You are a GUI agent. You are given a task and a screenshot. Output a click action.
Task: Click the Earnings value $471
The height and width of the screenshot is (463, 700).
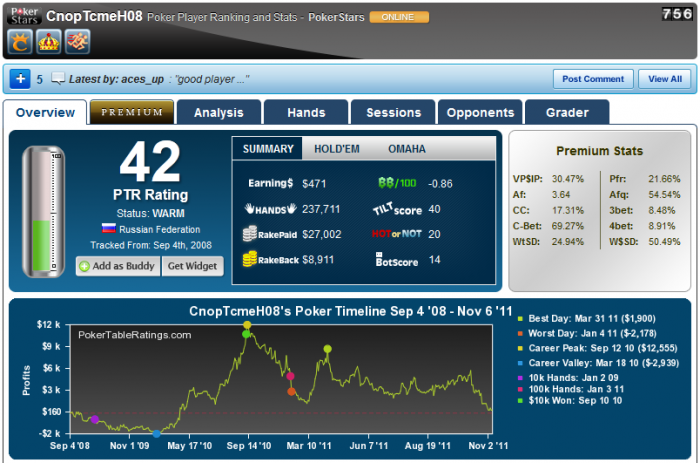pos(314,184)
